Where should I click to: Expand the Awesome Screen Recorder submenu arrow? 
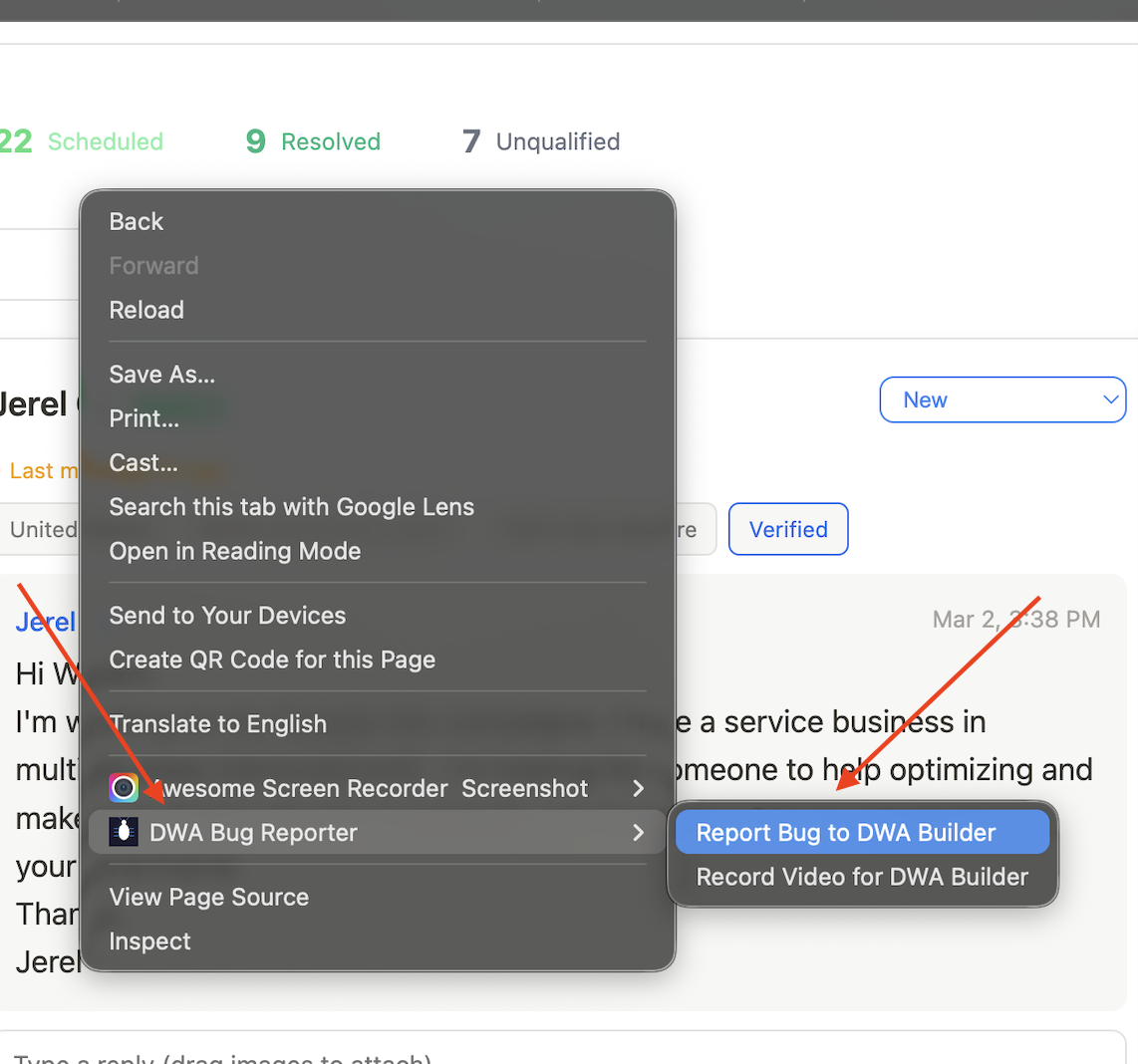(x=638, y=787)
